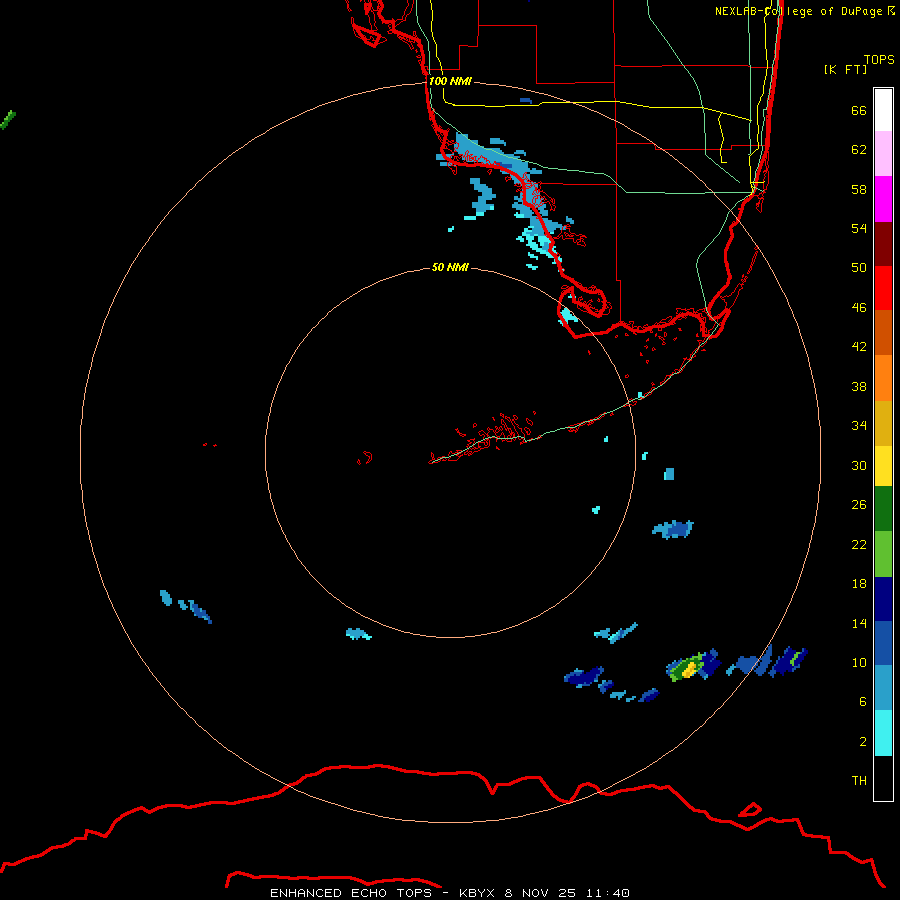Click the 58 legend value
This screenshot has height=900, width=900.
[859, 189]
